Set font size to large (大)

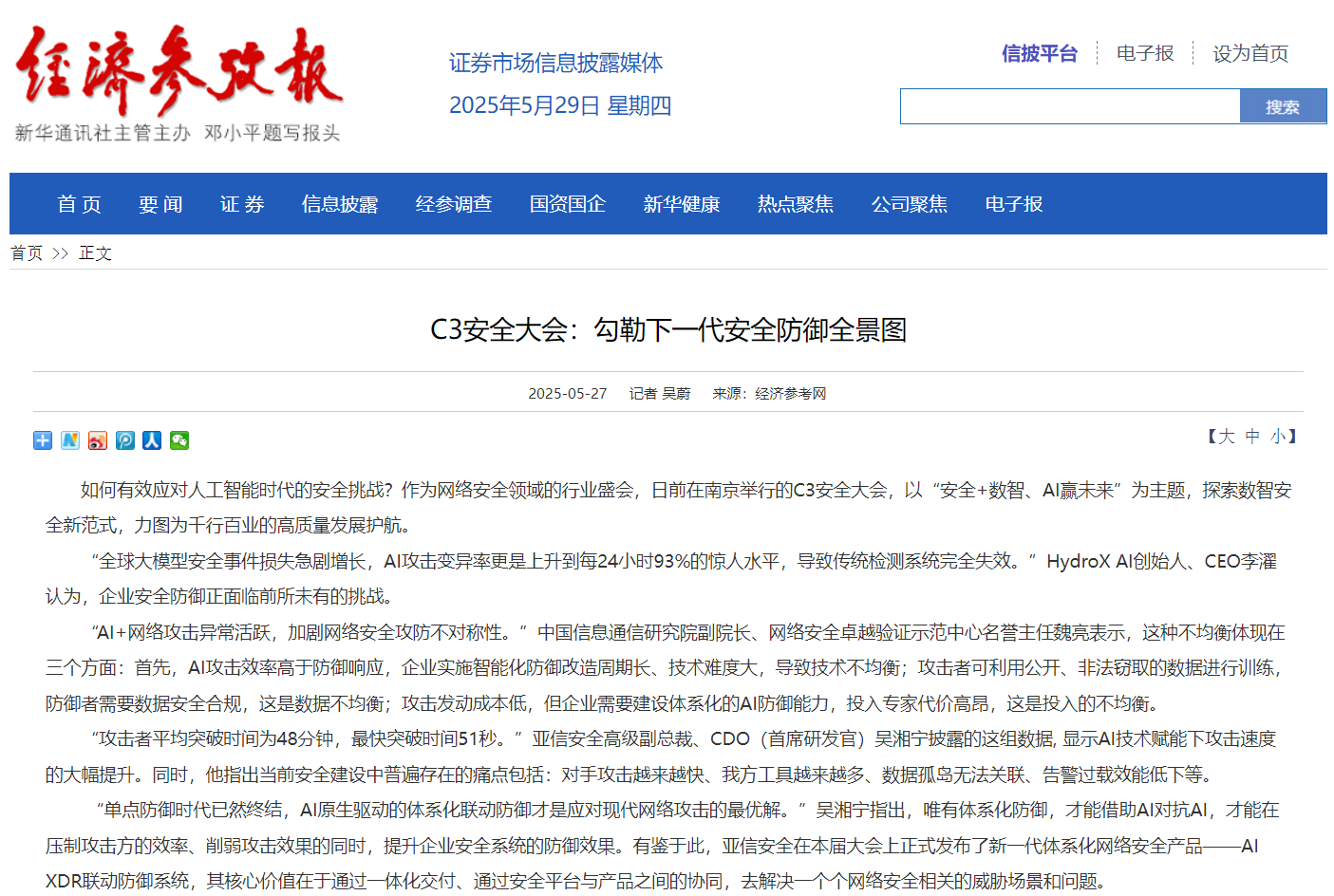coord(1227,437)
